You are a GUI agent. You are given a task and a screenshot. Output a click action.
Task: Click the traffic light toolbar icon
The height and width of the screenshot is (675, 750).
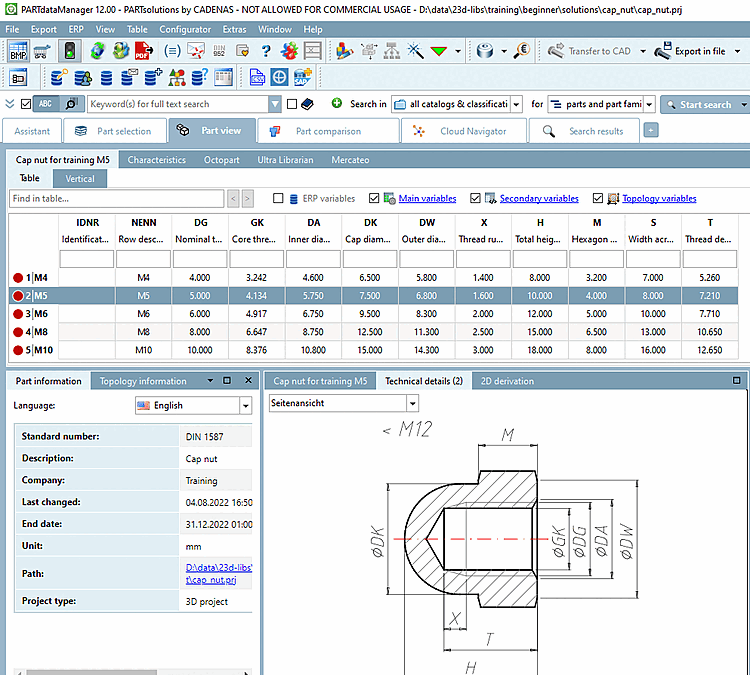tap(71, 51)
